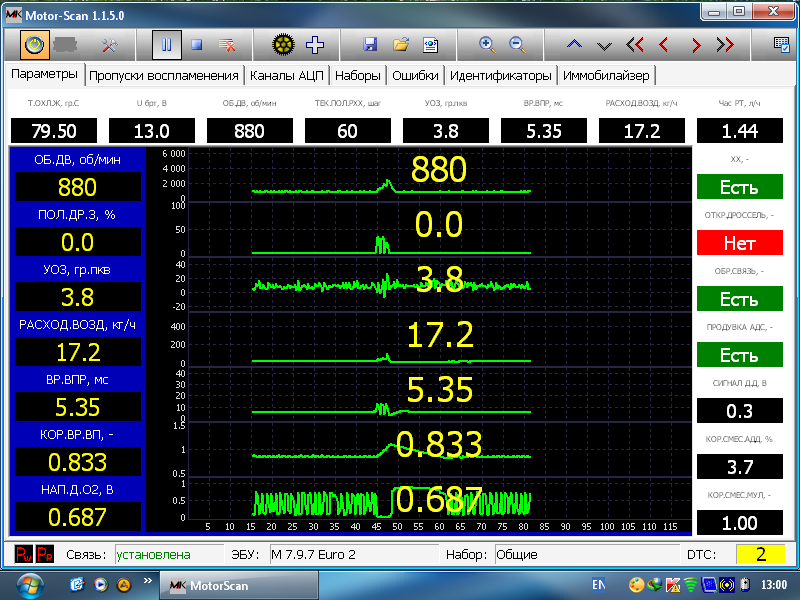
Task: Click the blue up chevron arrow
Action: pos(573,45)
